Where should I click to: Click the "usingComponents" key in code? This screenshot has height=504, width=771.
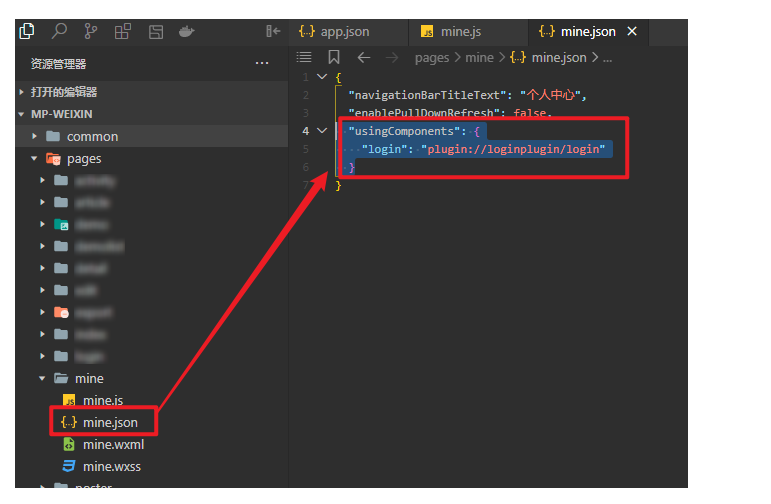(x=404, y=131)
